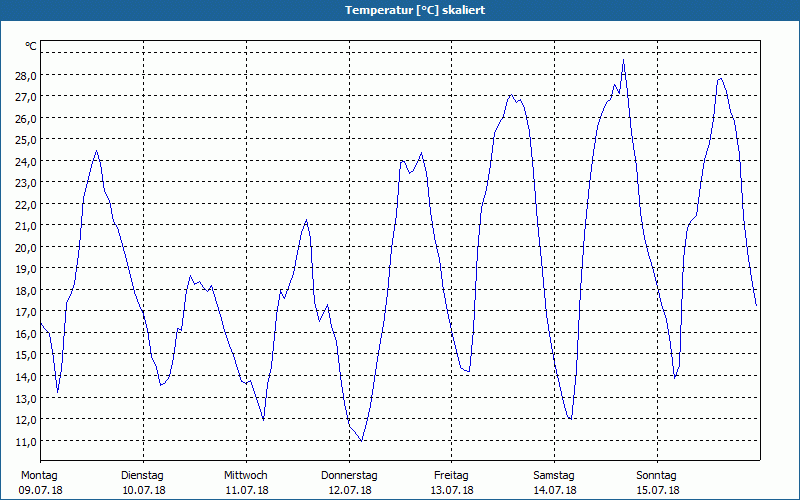Click the 28,0 y-axis label

pos(26,76)
